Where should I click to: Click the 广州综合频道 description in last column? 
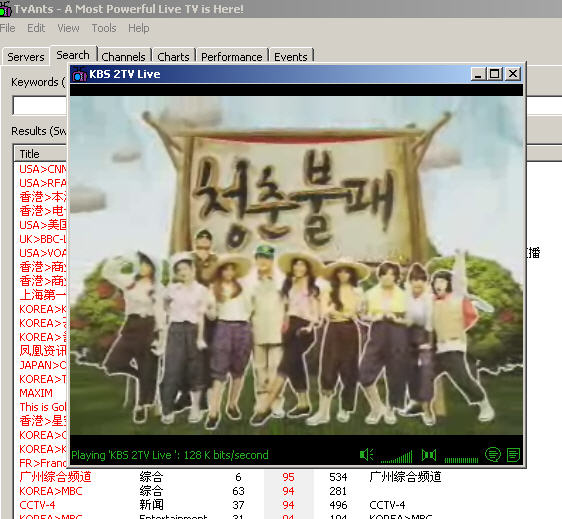(405, 477)
